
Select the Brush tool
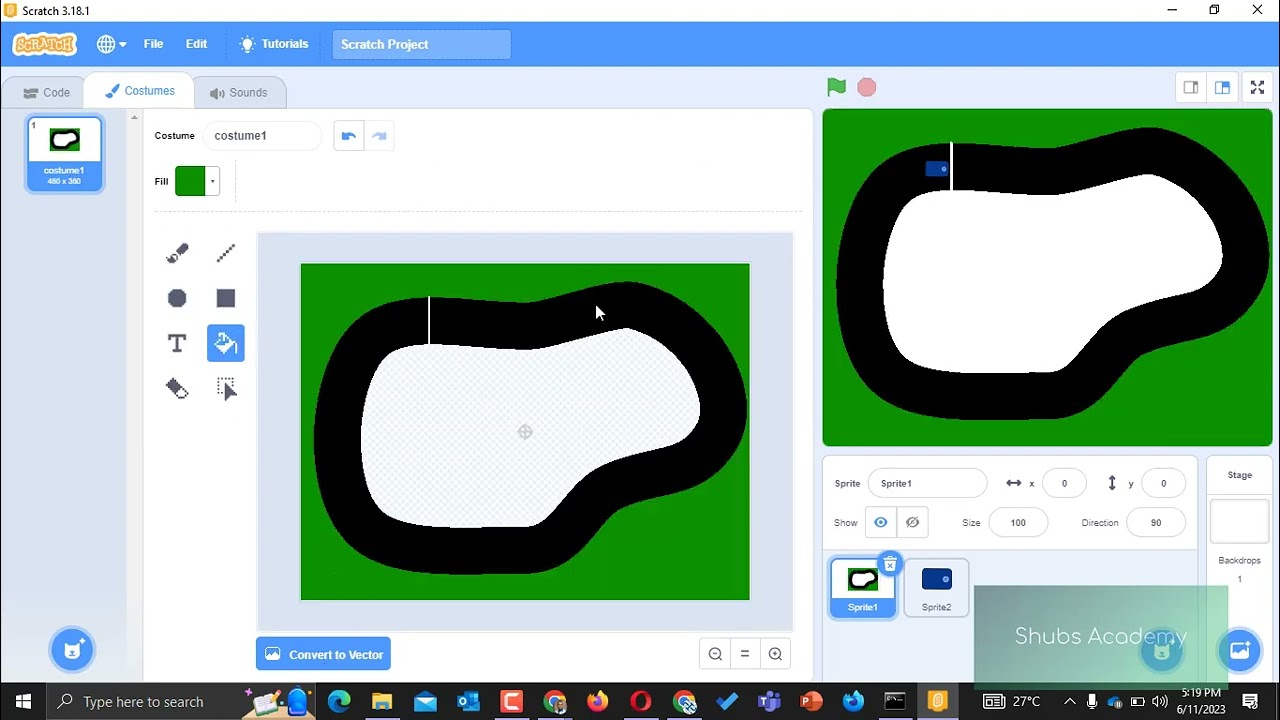[177, 254]
